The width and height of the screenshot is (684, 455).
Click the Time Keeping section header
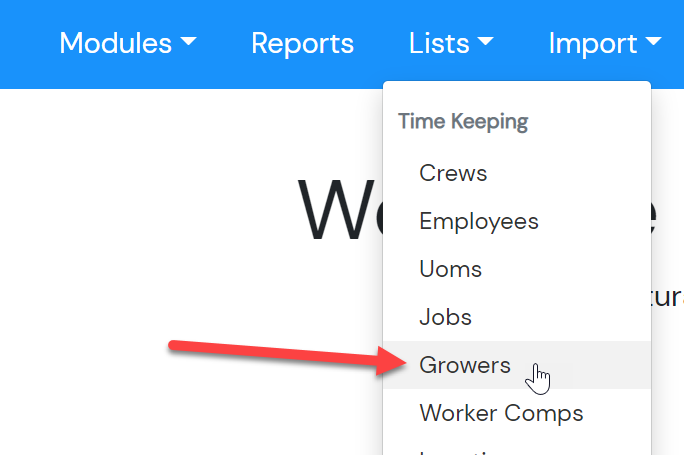click(x=463, y=122)
